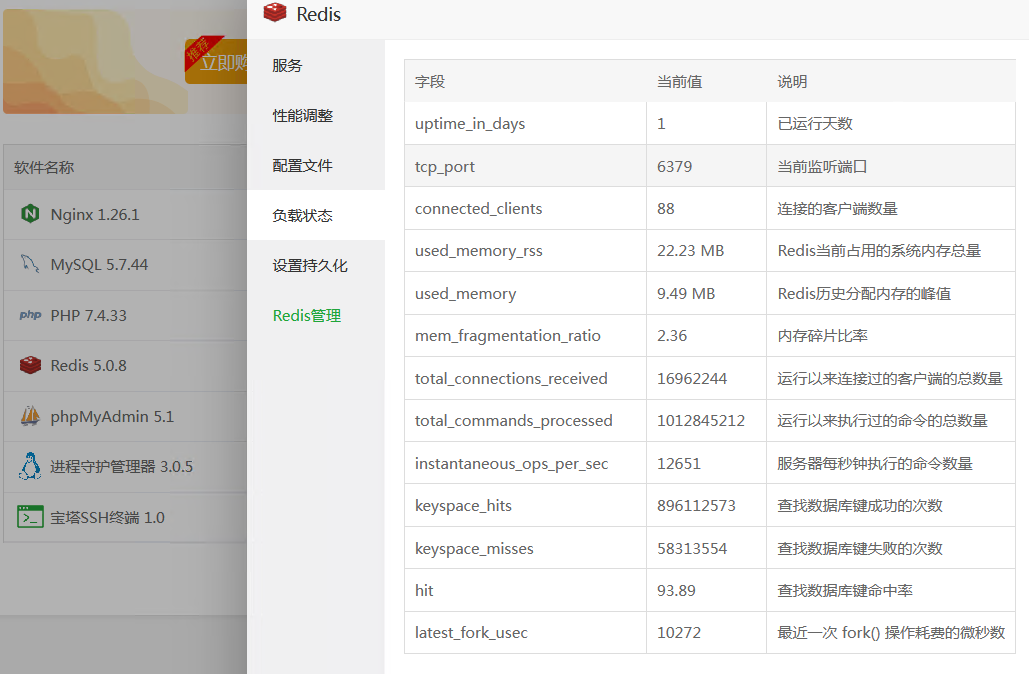Select the used_memory_rss field cell
Screen dimensions: 1029x674
pos(526,251)
